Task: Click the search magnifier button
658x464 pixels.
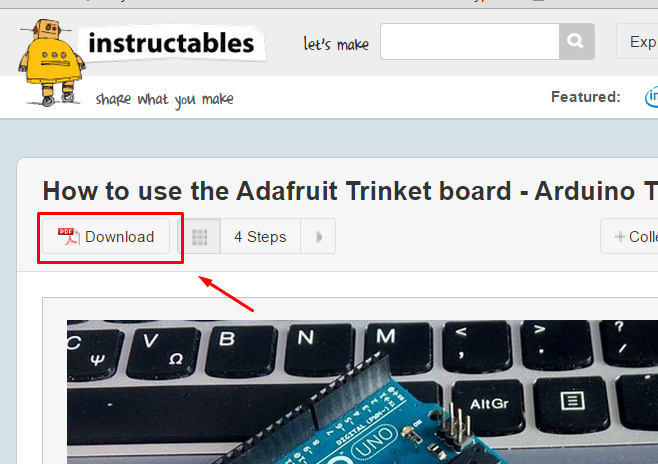Action: pyautogui.click(x=576, y=41)
